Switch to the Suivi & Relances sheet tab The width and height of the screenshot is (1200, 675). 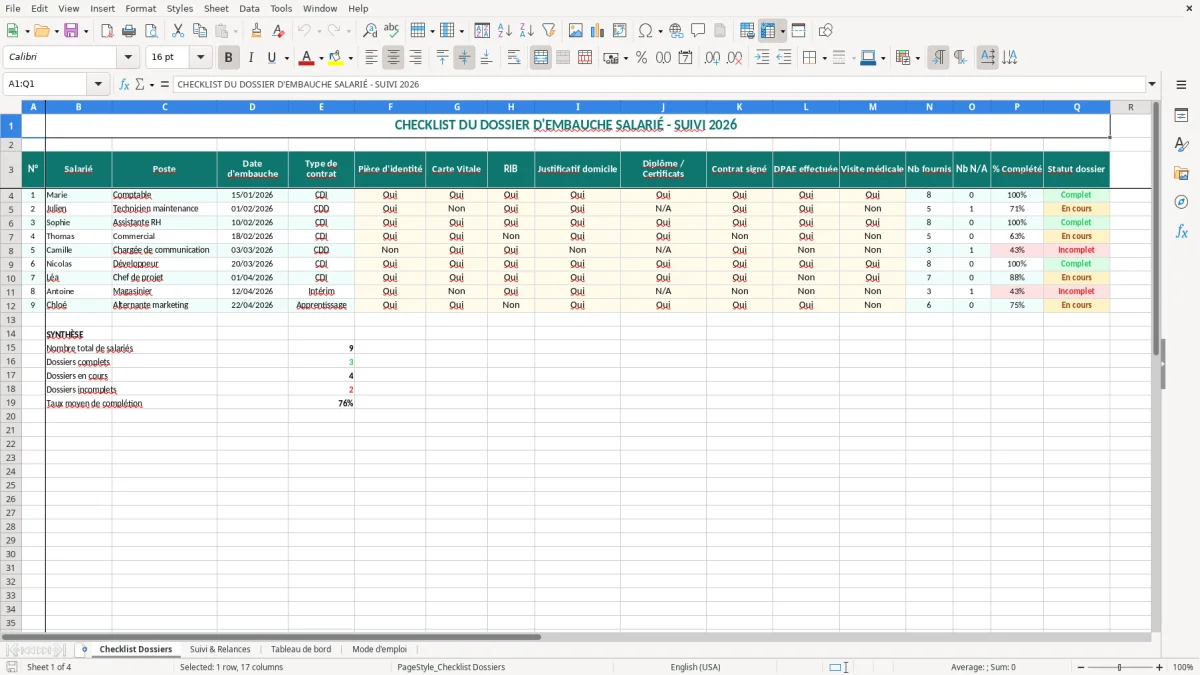click(220, 649)
